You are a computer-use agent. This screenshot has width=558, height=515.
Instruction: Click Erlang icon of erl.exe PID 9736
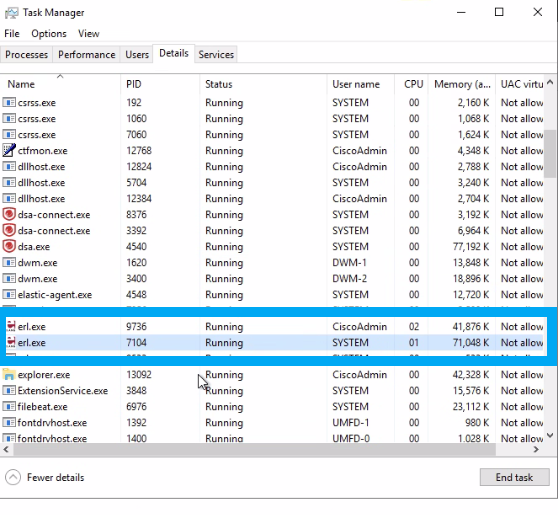coord(11,326)
